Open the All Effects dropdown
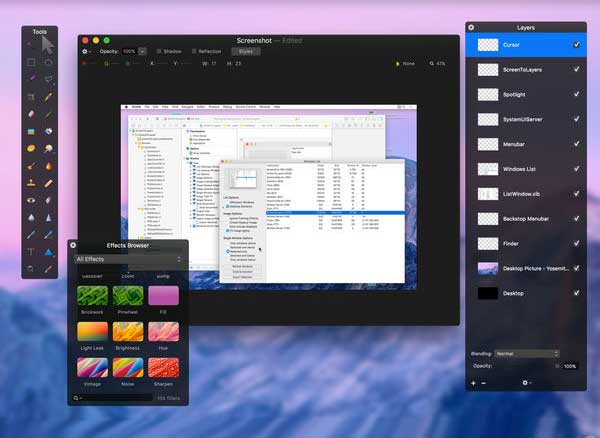 click(128, 259)
